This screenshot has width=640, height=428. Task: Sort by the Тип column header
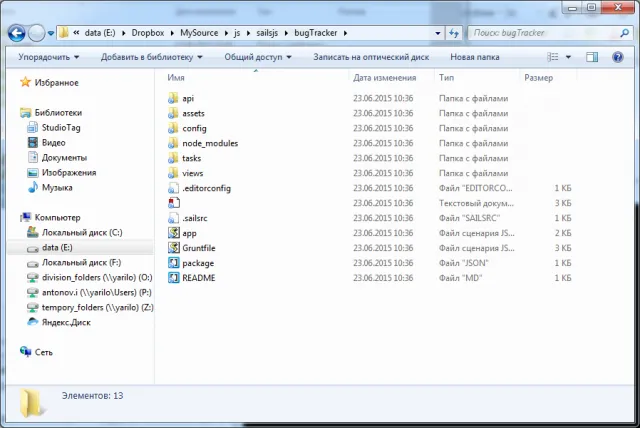[x=446, y=78]
